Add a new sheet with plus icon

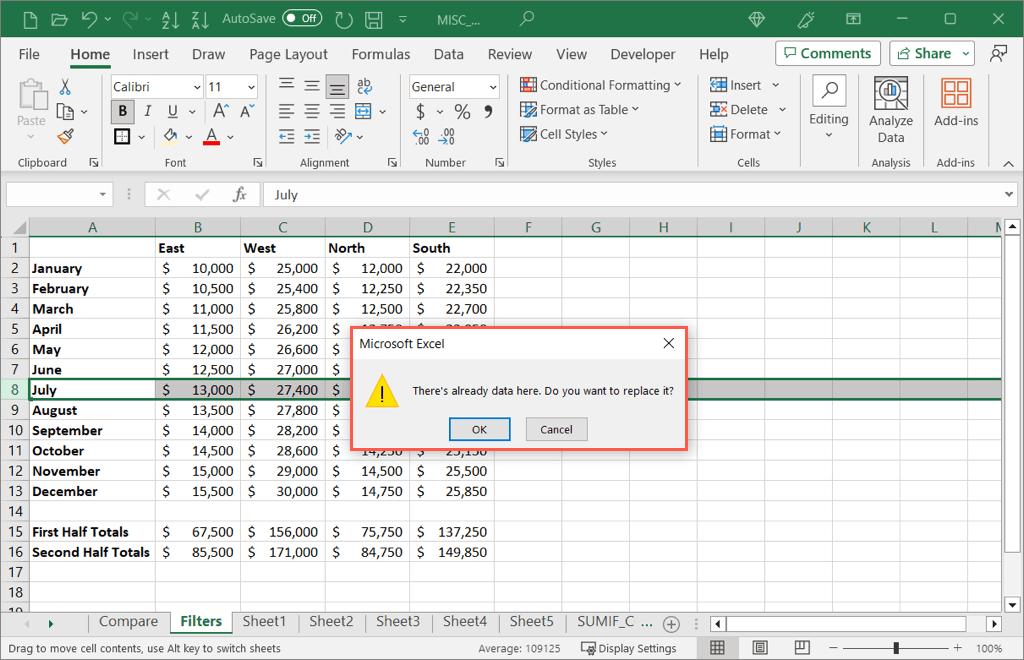click(x=672, y=623)
